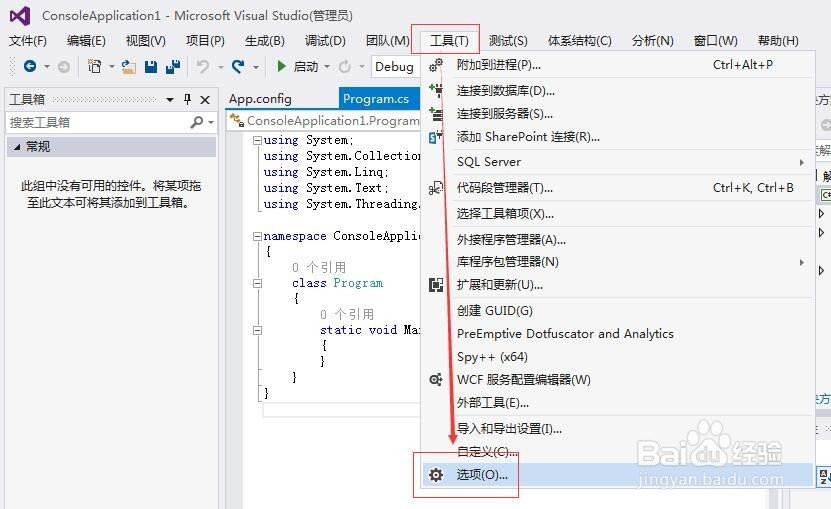This screenshot has width=831, height=509.
Task: Collapse the using directives region
Action: coord(257,141)
